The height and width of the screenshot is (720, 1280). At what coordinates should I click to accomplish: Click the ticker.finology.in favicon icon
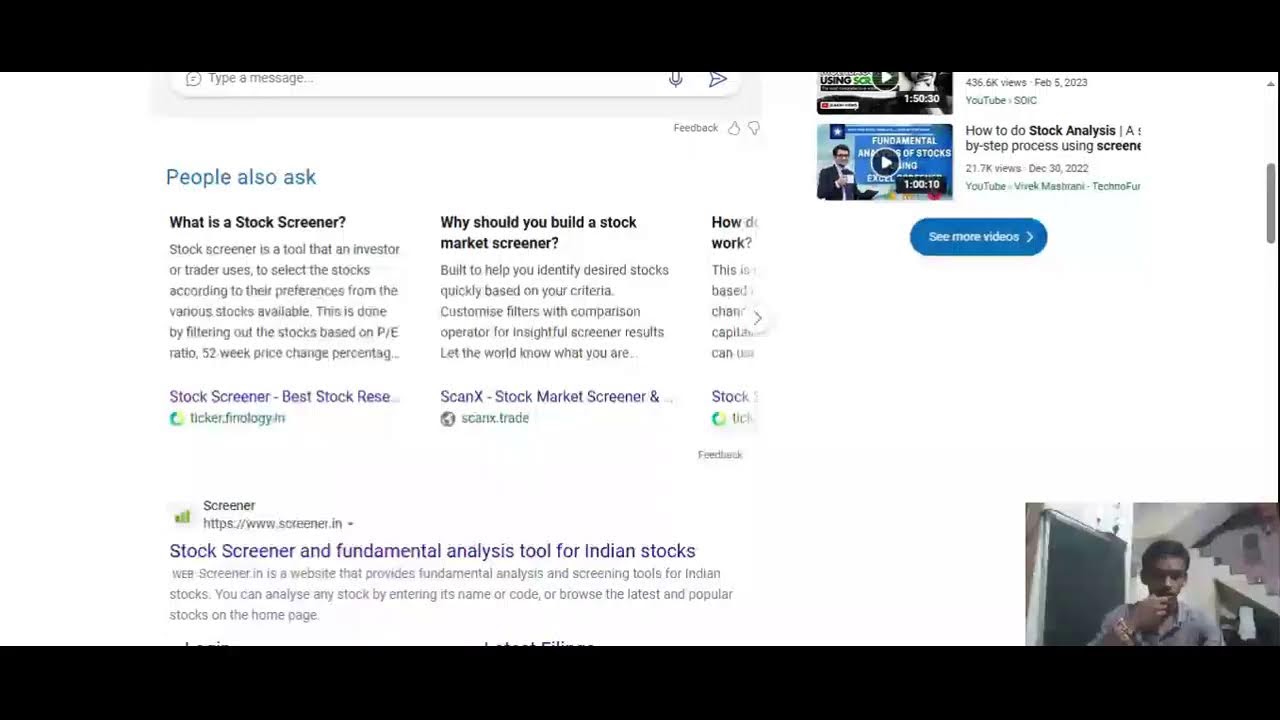click(x=177, y=419)
